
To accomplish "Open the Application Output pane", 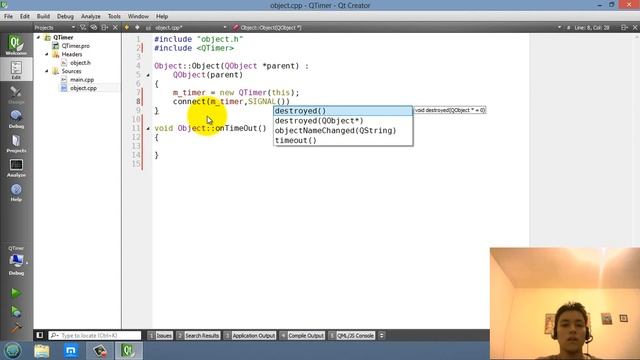I will click(x=250, y=336).
